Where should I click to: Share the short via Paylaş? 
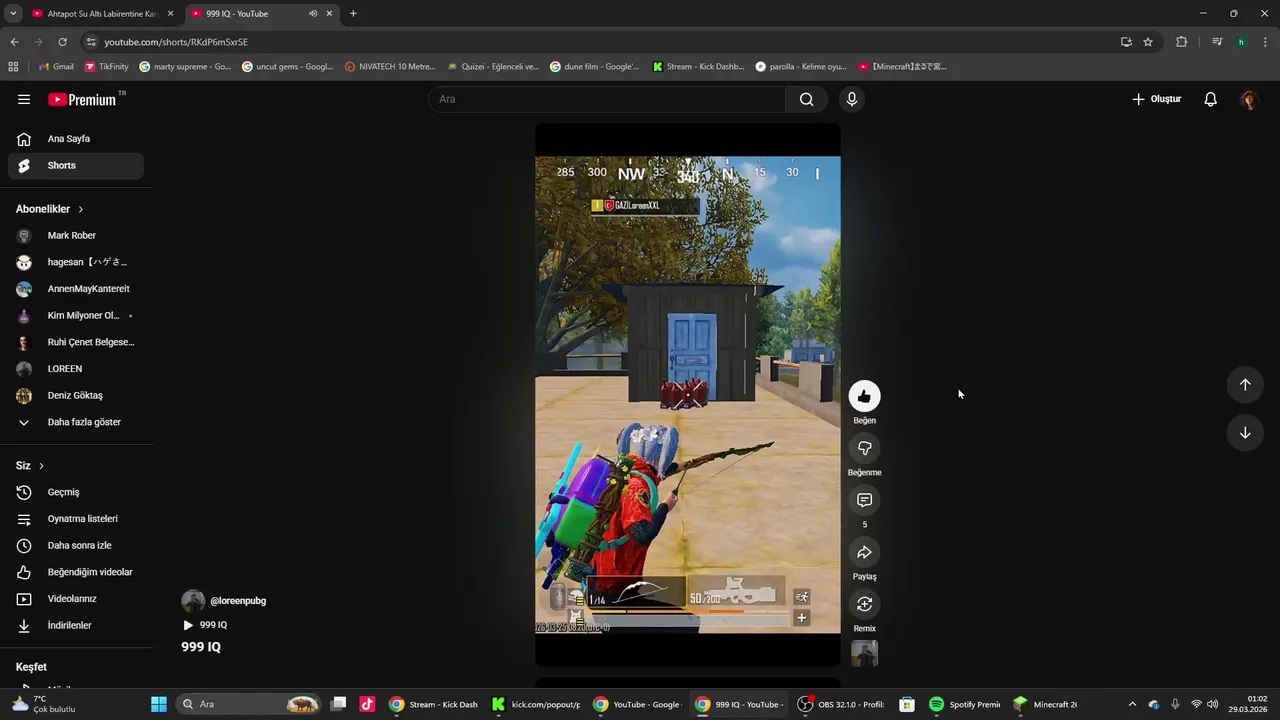[864, 553]
